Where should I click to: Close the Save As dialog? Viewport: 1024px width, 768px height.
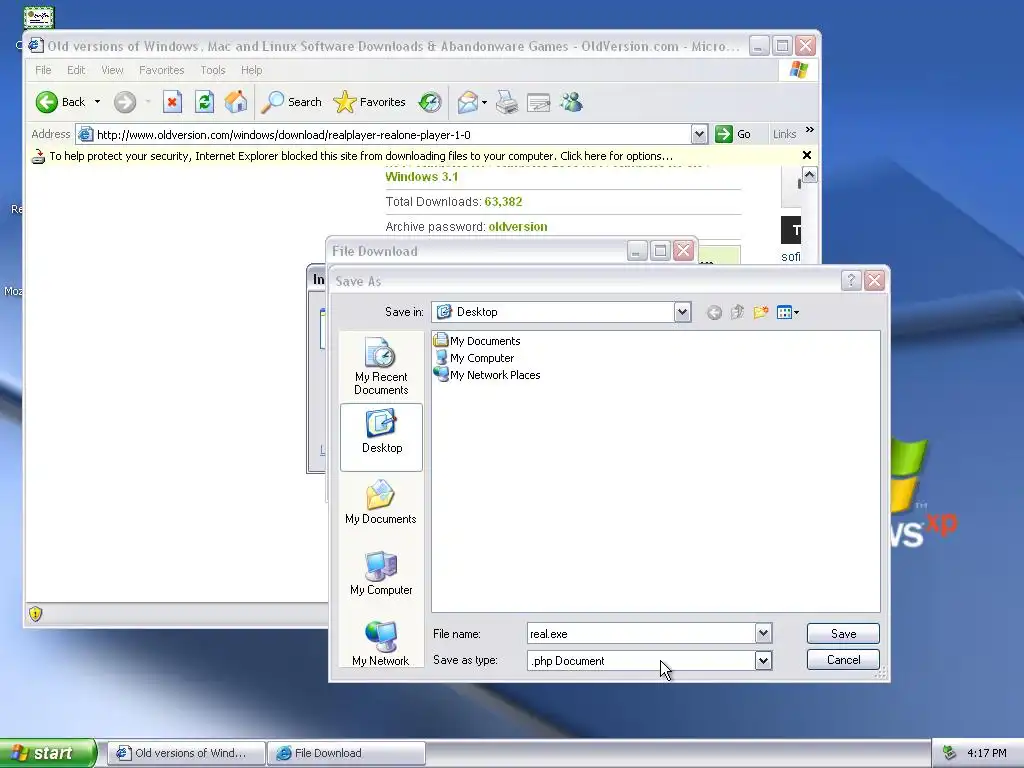[874, 281]
